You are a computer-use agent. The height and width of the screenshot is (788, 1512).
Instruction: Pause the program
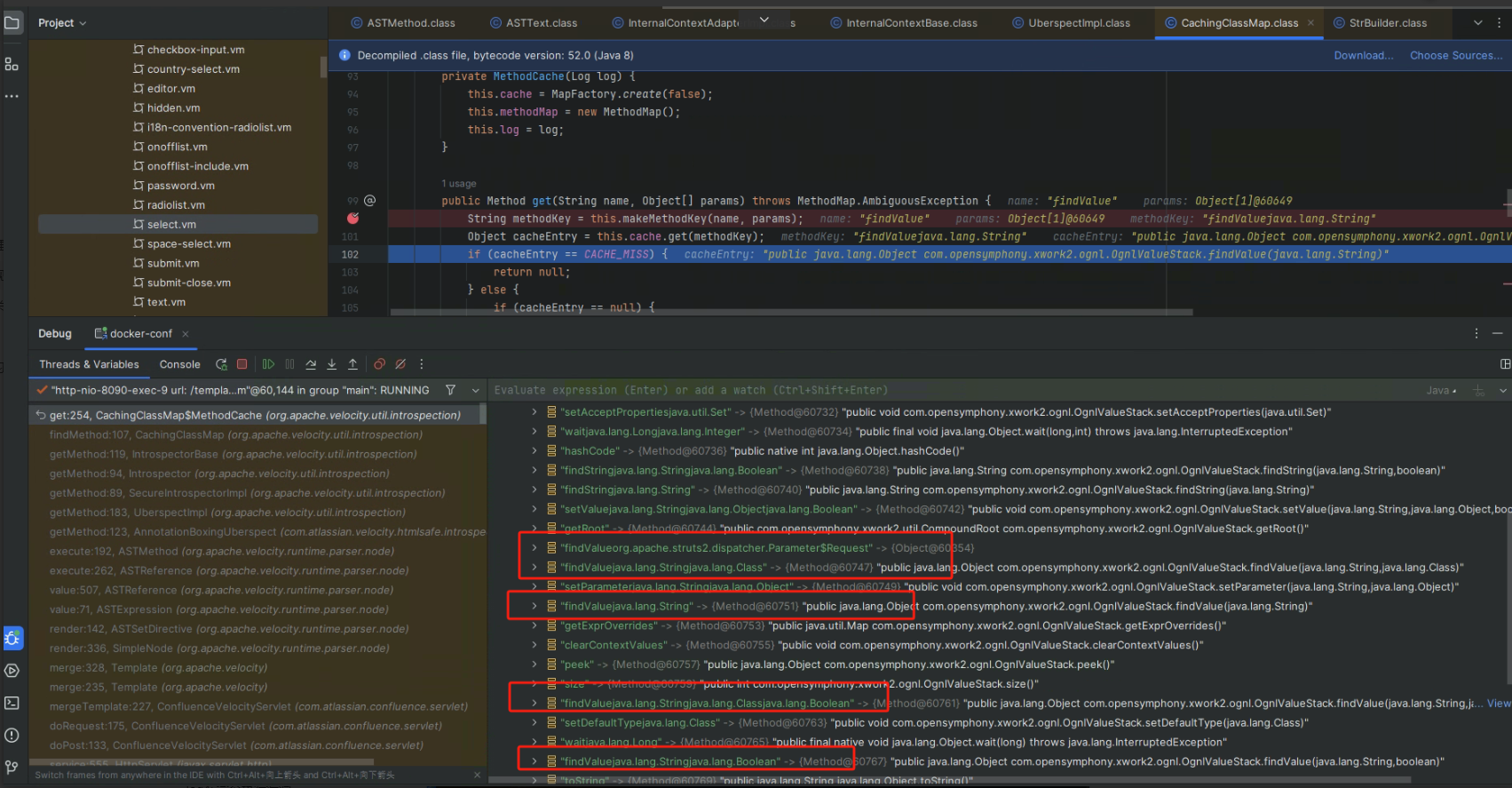(x=289, y=364)
